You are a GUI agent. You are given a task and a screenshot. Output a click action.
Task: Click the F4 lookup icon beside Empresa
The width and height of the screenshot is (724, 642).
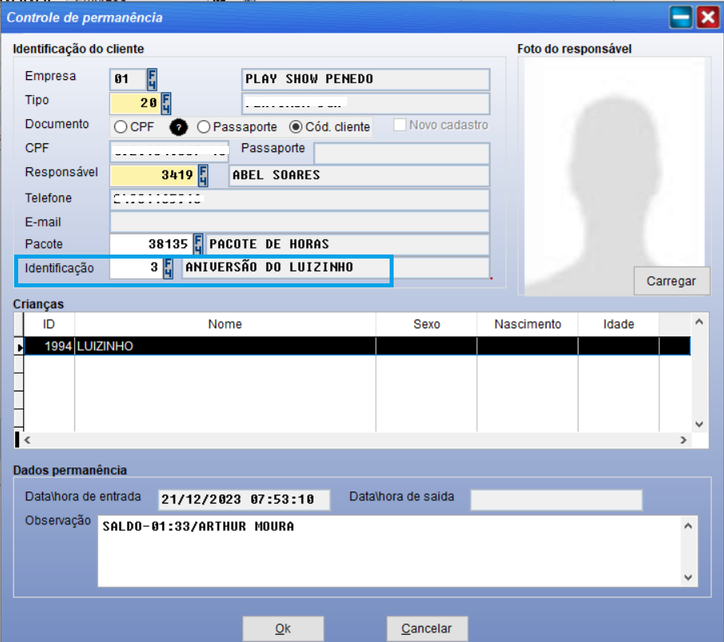pos(152,80)
